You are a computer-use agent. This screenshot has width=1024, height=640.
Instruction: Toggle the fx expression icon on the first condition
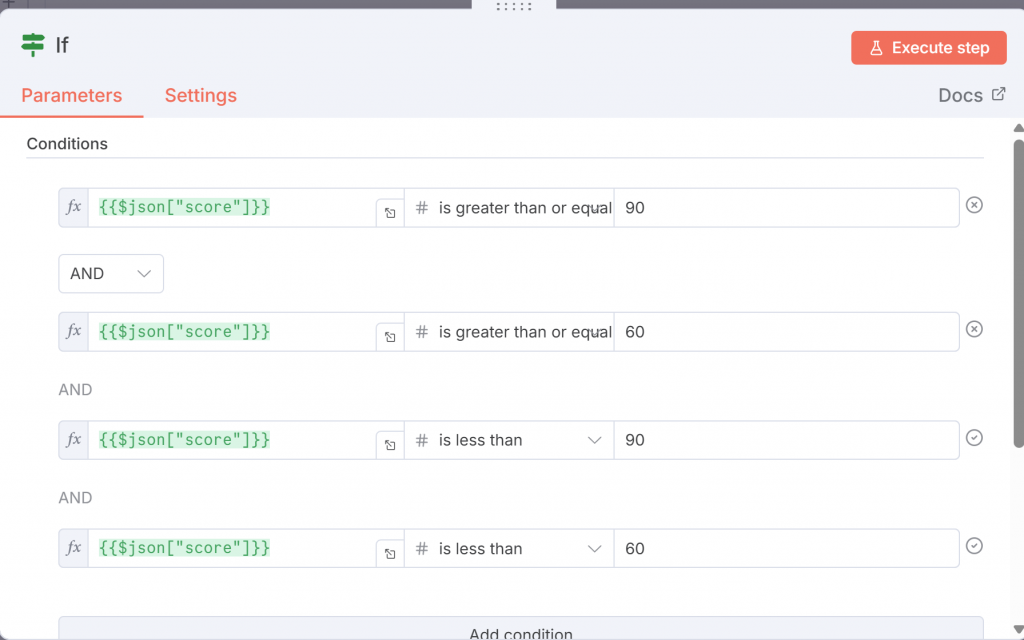[x=74, y=208]
